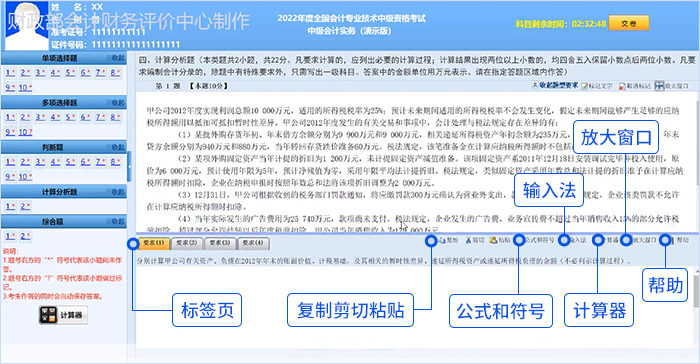
Task: Collapse the 判断题 section via 收起
Action: click(115, 147)
